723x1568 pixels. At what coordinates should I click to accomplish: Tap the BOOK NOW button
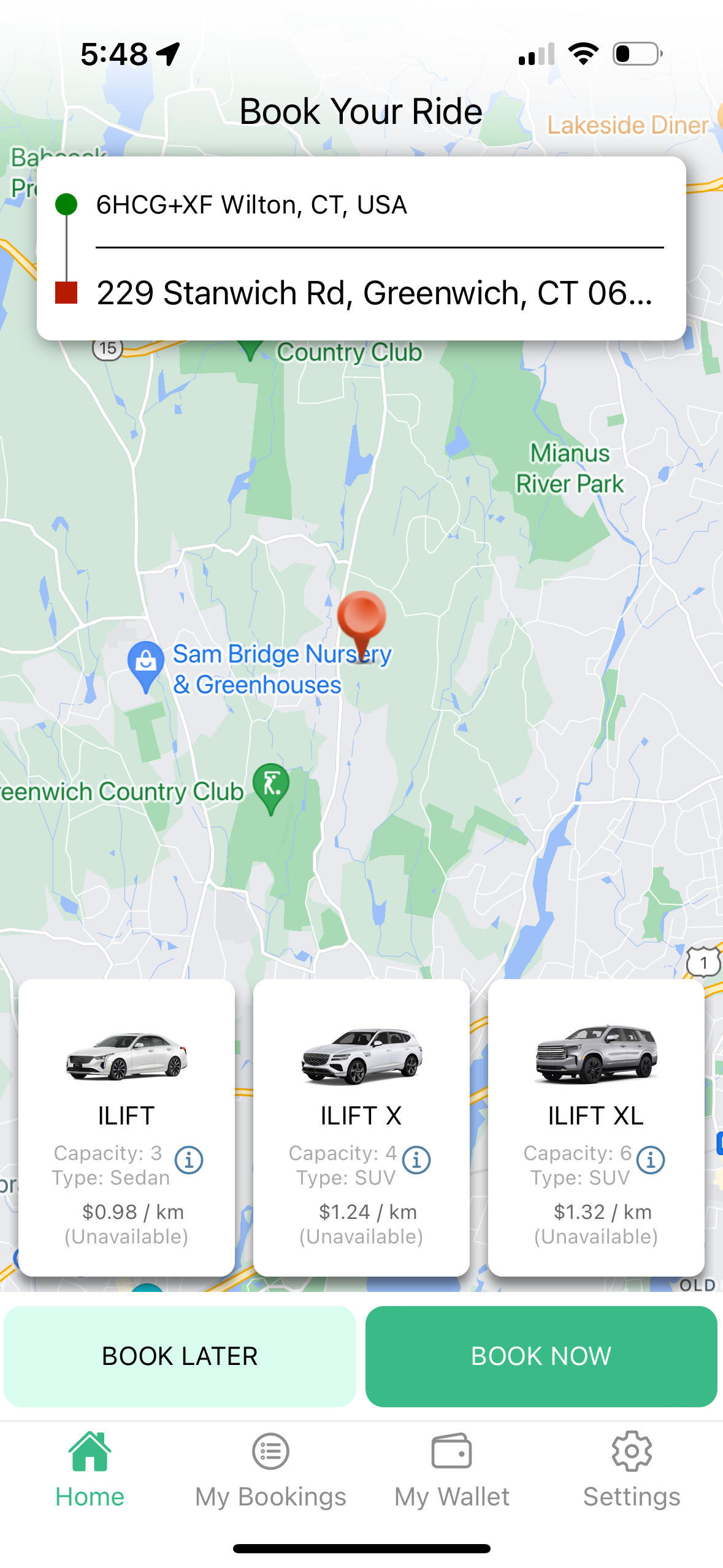(541, 1356)
